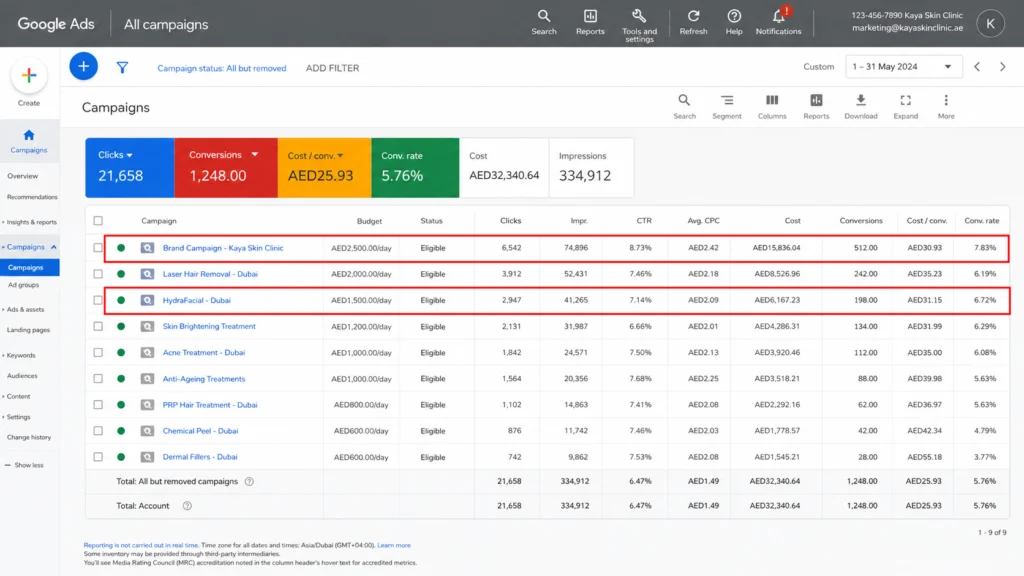Viewport: 1024px width, 576px height.
Task: Open table Reports tool beside Columns
Action: click(816, 106)
